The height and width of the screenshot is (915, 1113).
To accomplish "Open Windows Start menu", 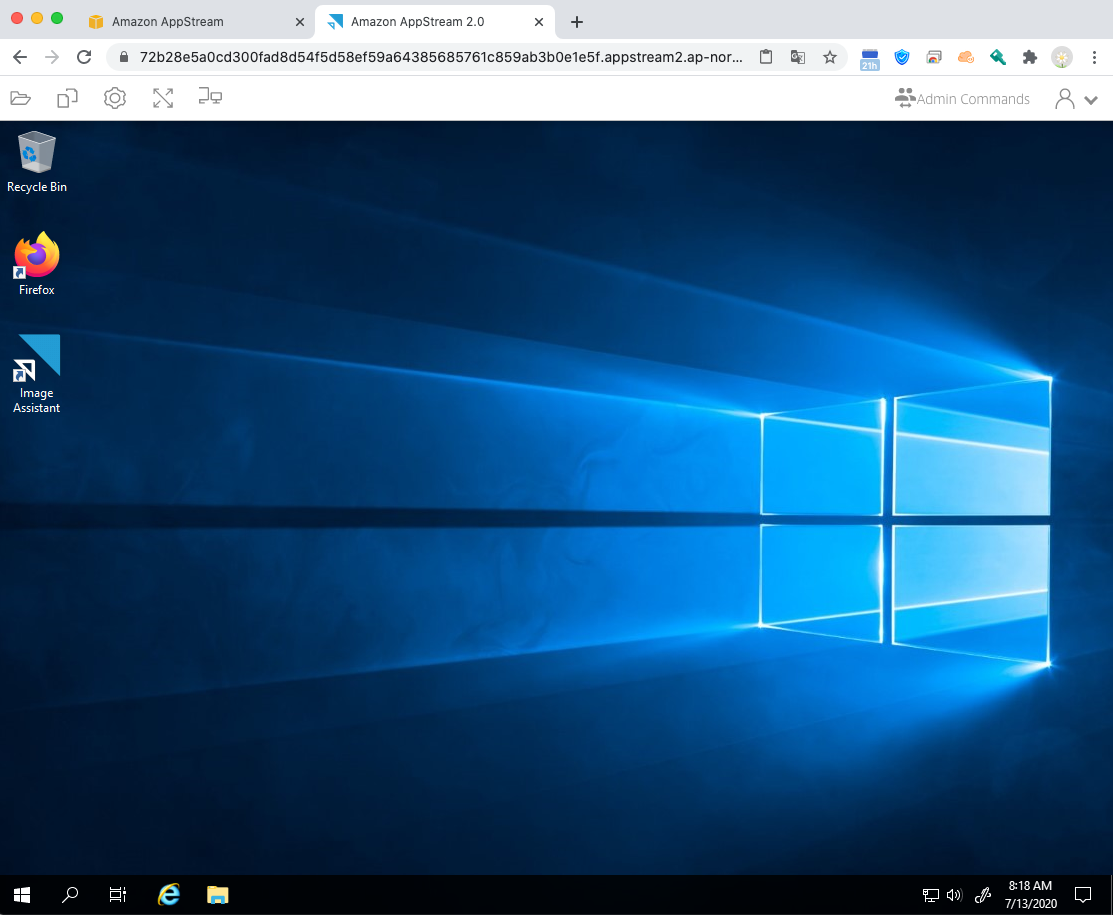I will (22, 895).
